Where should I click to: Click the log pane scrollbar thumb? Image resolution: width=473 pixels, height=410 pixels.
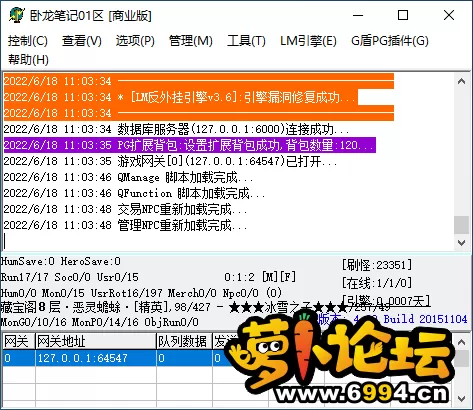coord(462,225)
